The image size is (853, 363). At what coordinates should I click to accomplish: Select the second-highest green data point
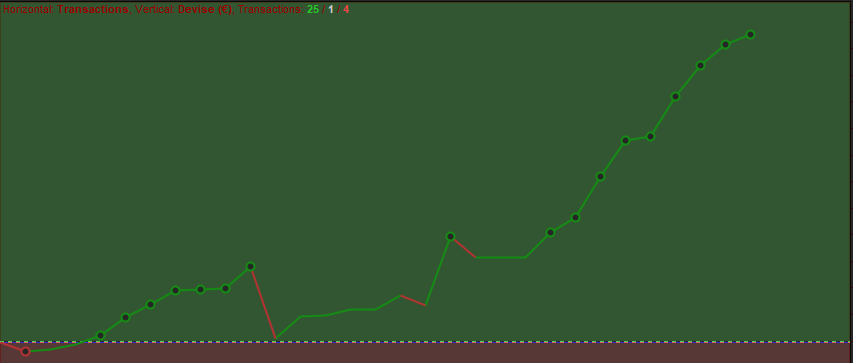click(x=725, y=44)
